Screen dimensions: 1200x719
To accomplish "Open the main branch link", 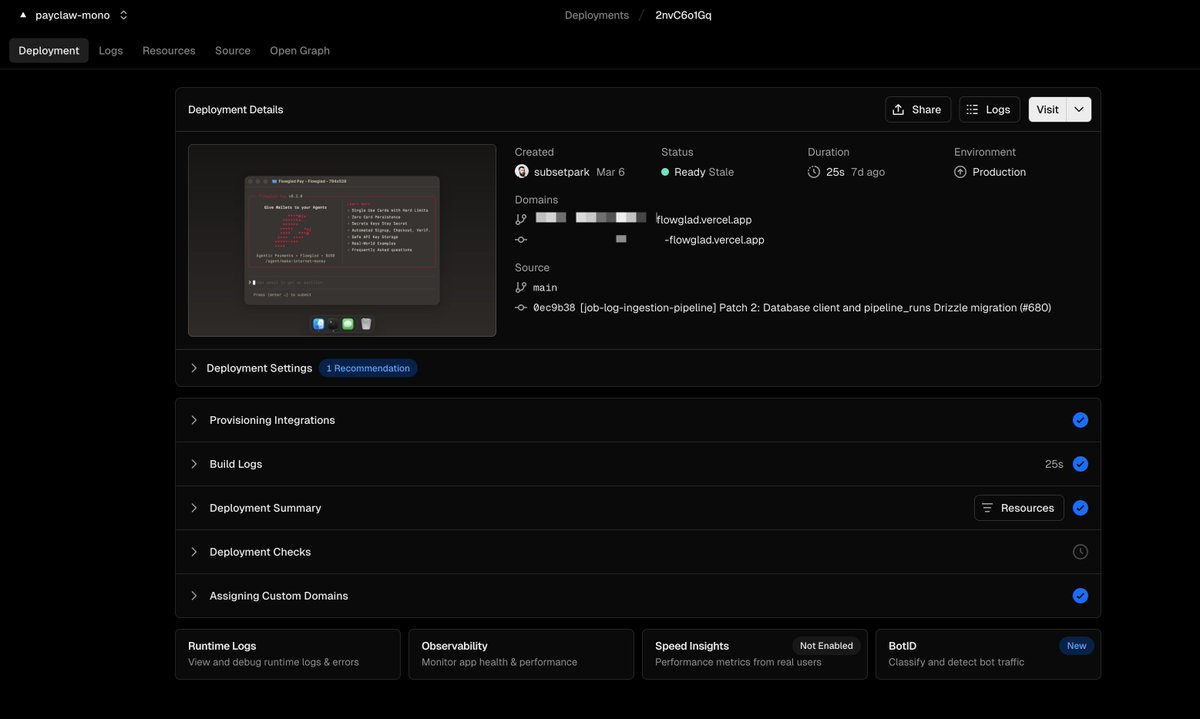I will coord(545,288).
